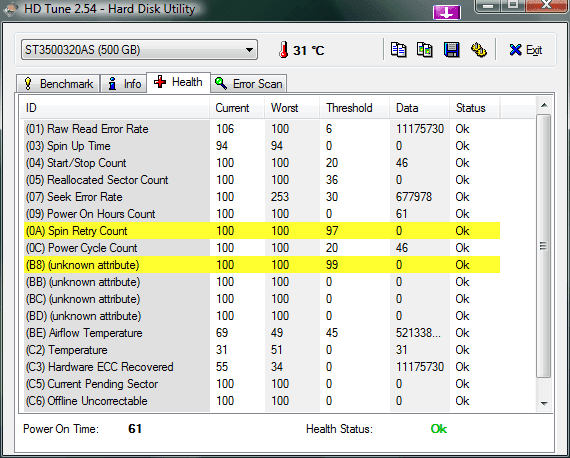Select the (B8) unknown attribute row

tap(262, 265)
